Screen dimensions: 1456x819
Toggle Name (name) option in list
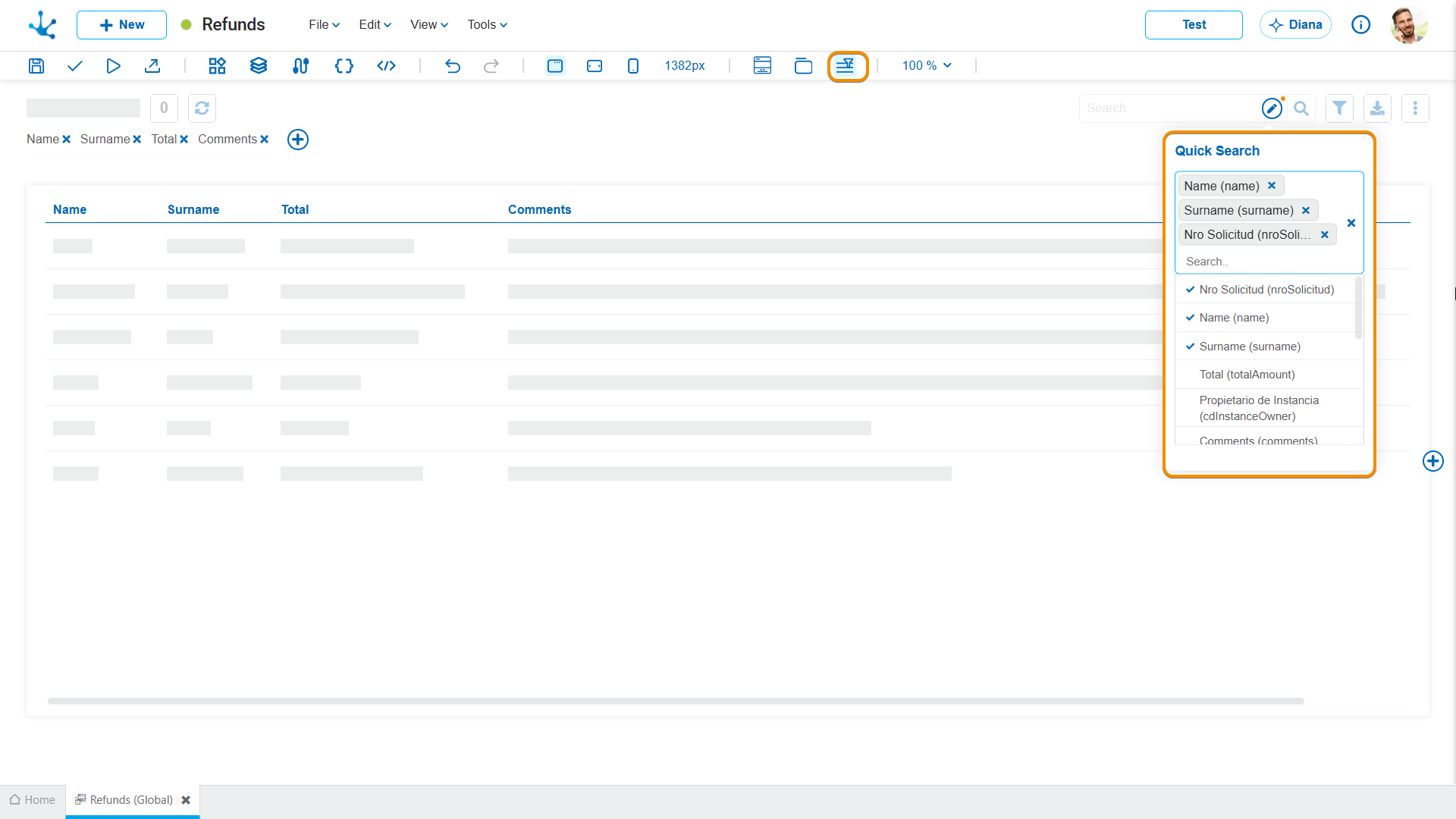1265,318
